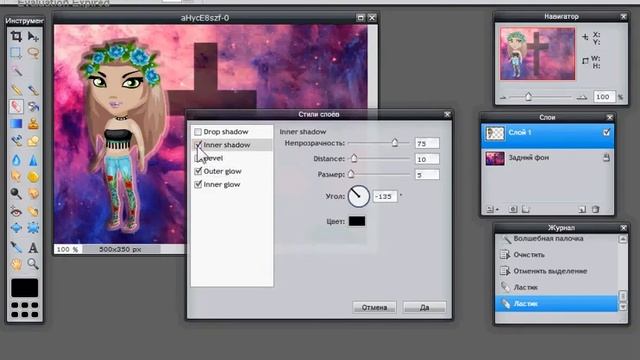Select the Burn tool
This screenshot has width=640, height=360.
[x=33, y=193]
